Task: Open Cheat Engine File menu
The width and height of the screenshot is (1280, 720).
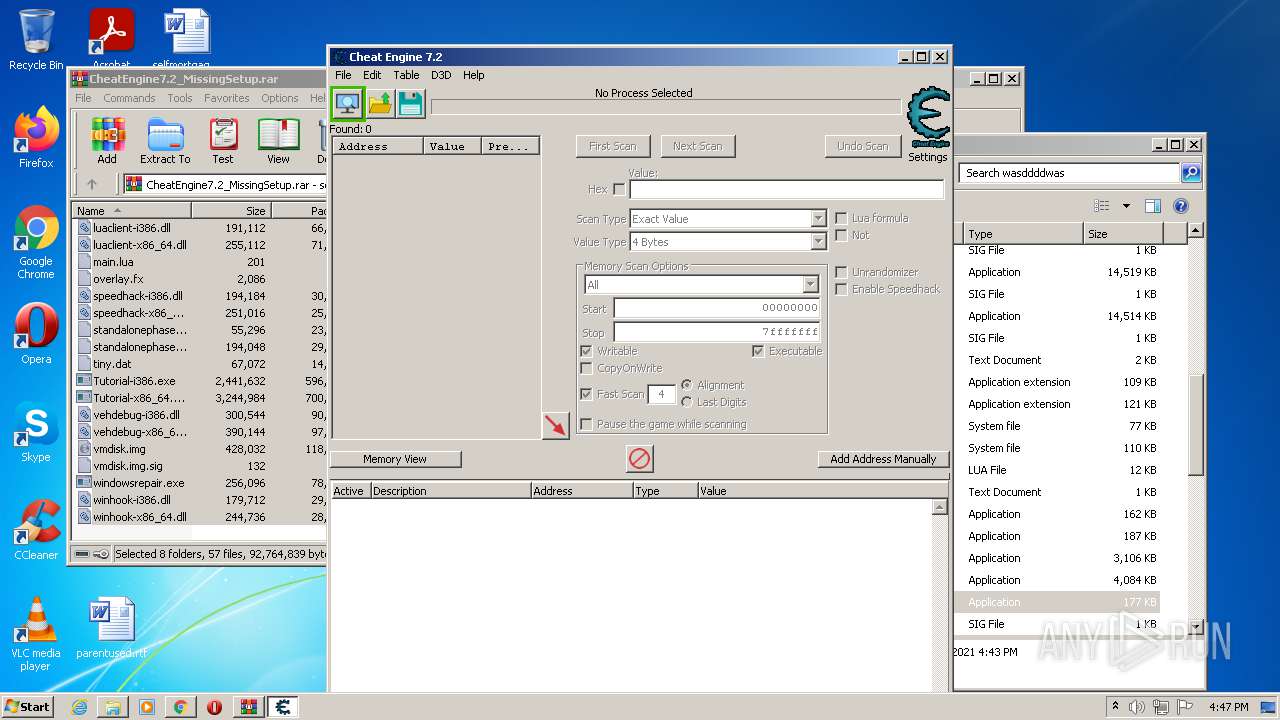Action: 343,75
